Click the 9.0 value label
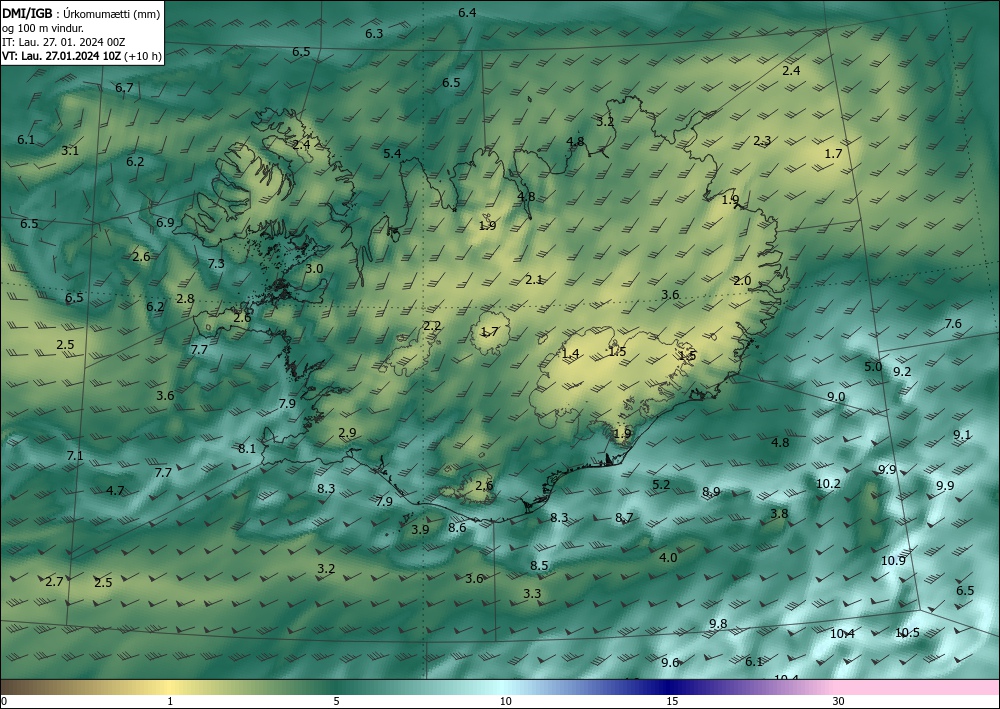This screenshot has height=709, width=1000. tap(835, 397)
